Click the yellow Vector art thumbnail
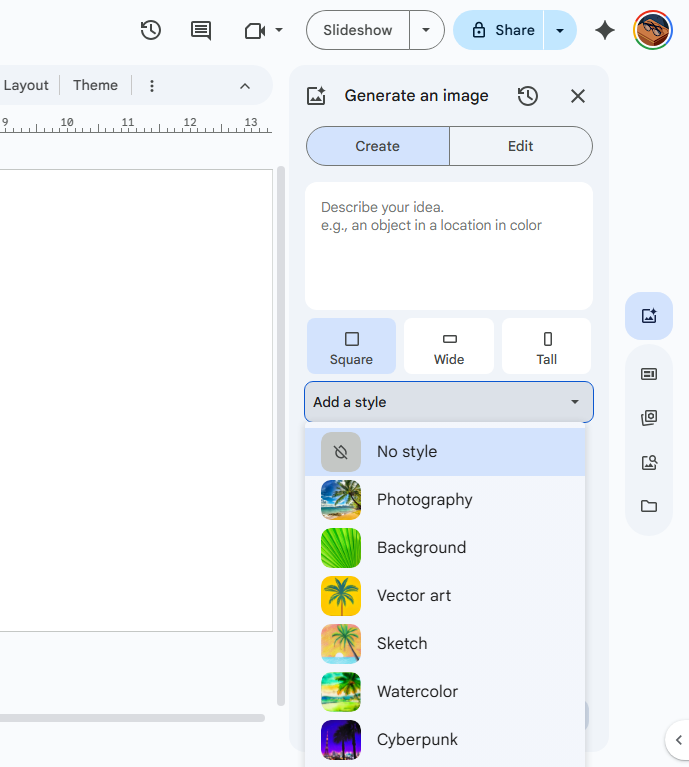The image size is (689, 767). point(341,595)
